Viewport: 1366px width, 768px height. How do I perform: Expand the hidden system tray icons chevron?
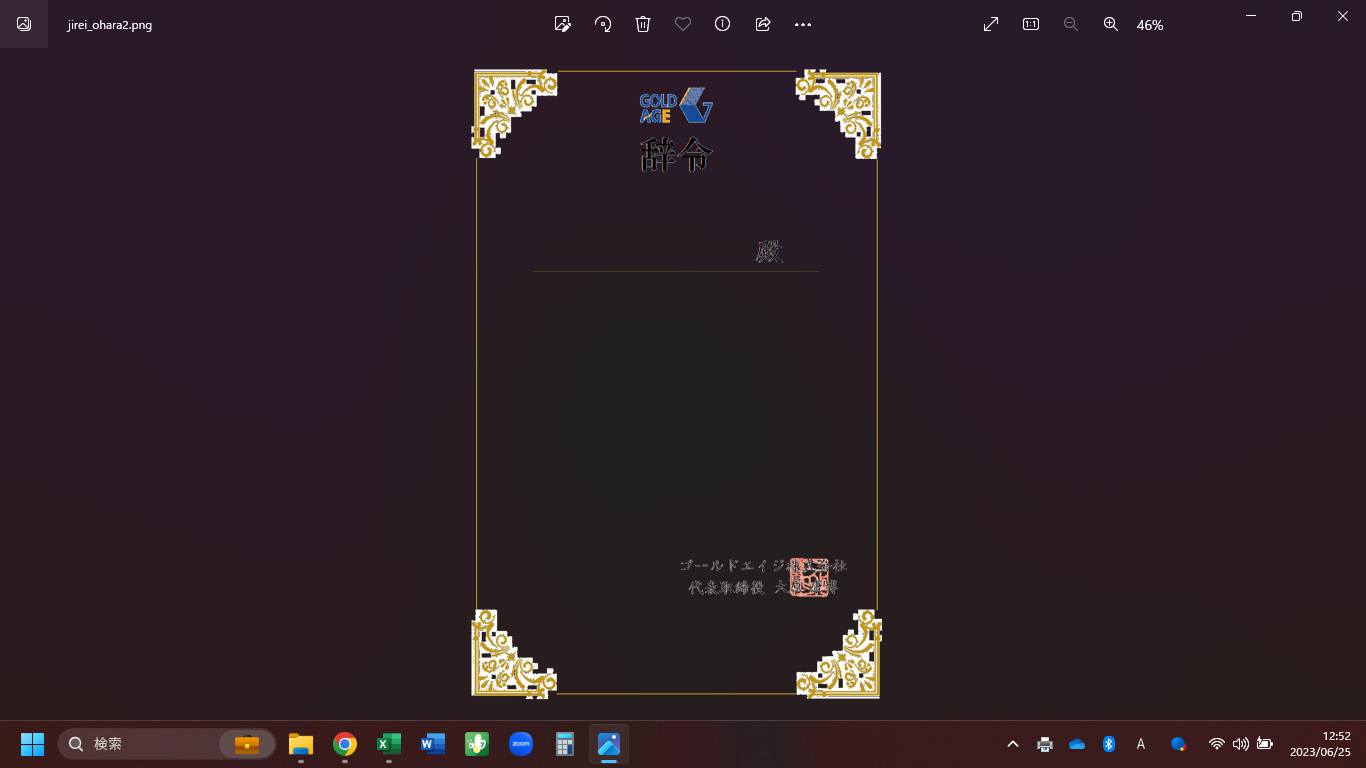(1013, 744)
